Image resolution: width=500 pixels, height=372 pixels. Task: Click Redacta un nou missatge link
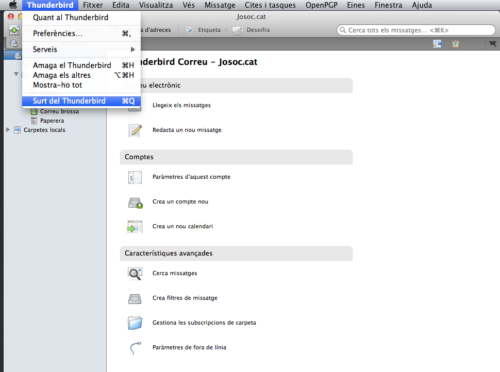point(187,130)
